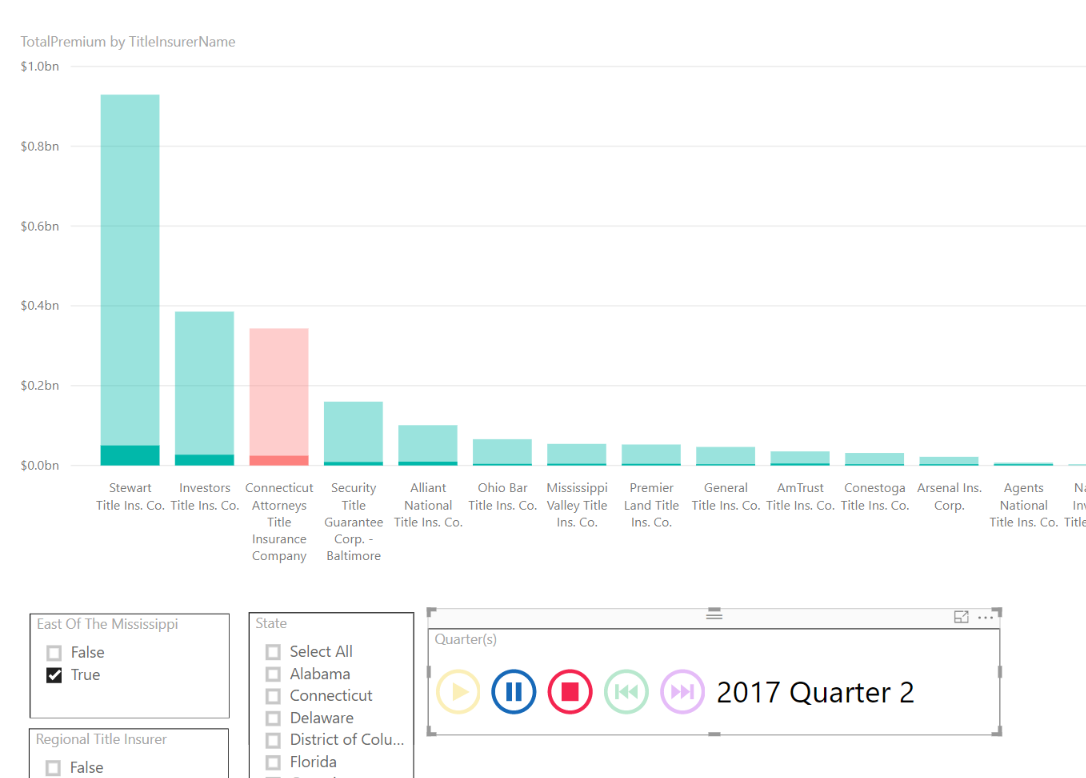Select the highlighted Connecticut Attorneys Title bar
The height and width of the screenshot is (778, 1086).
(278, 396)
